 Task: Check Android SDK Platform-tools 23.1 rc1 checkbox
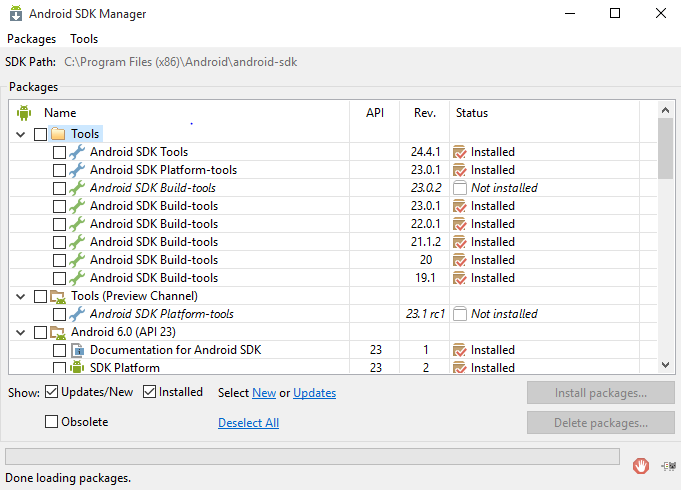pyautogui.click(x=59, y=315)
